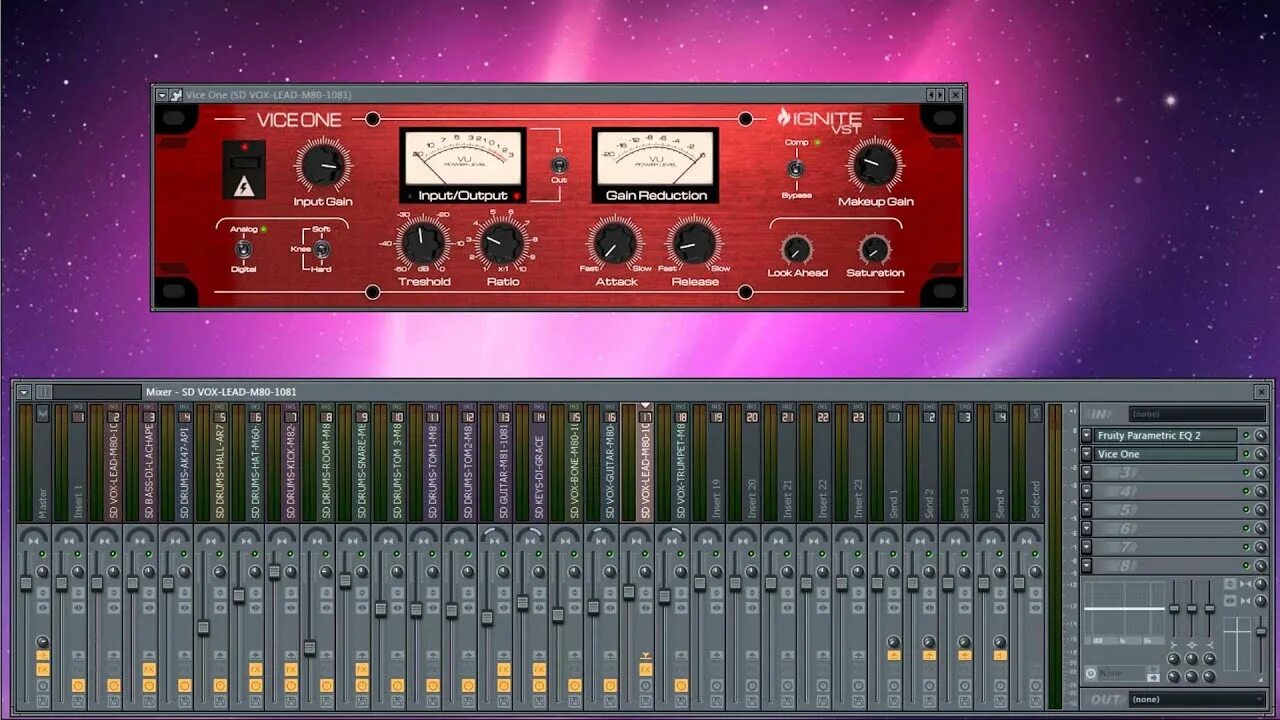Toggle the VU meter In/Out switch
Image resolution: width=1280 pixels, height=720 pixels.
558,164
